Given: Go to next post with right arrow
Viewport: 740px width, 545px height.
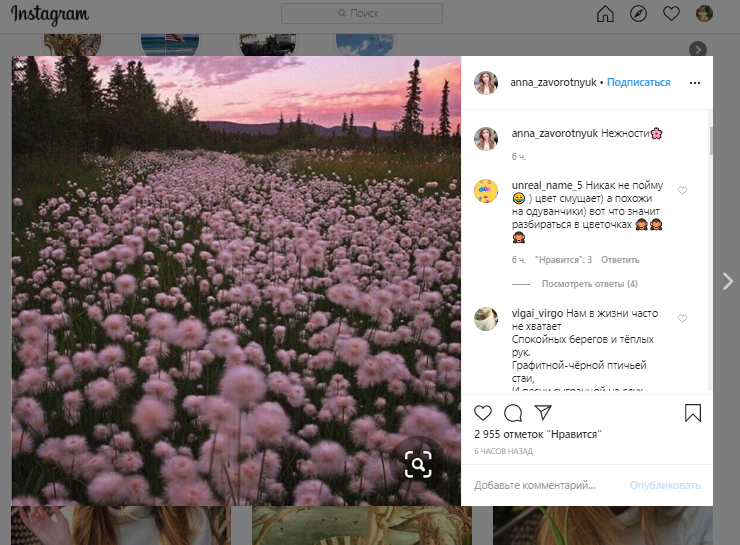Looking at the screenshot, I should (727, 281).
